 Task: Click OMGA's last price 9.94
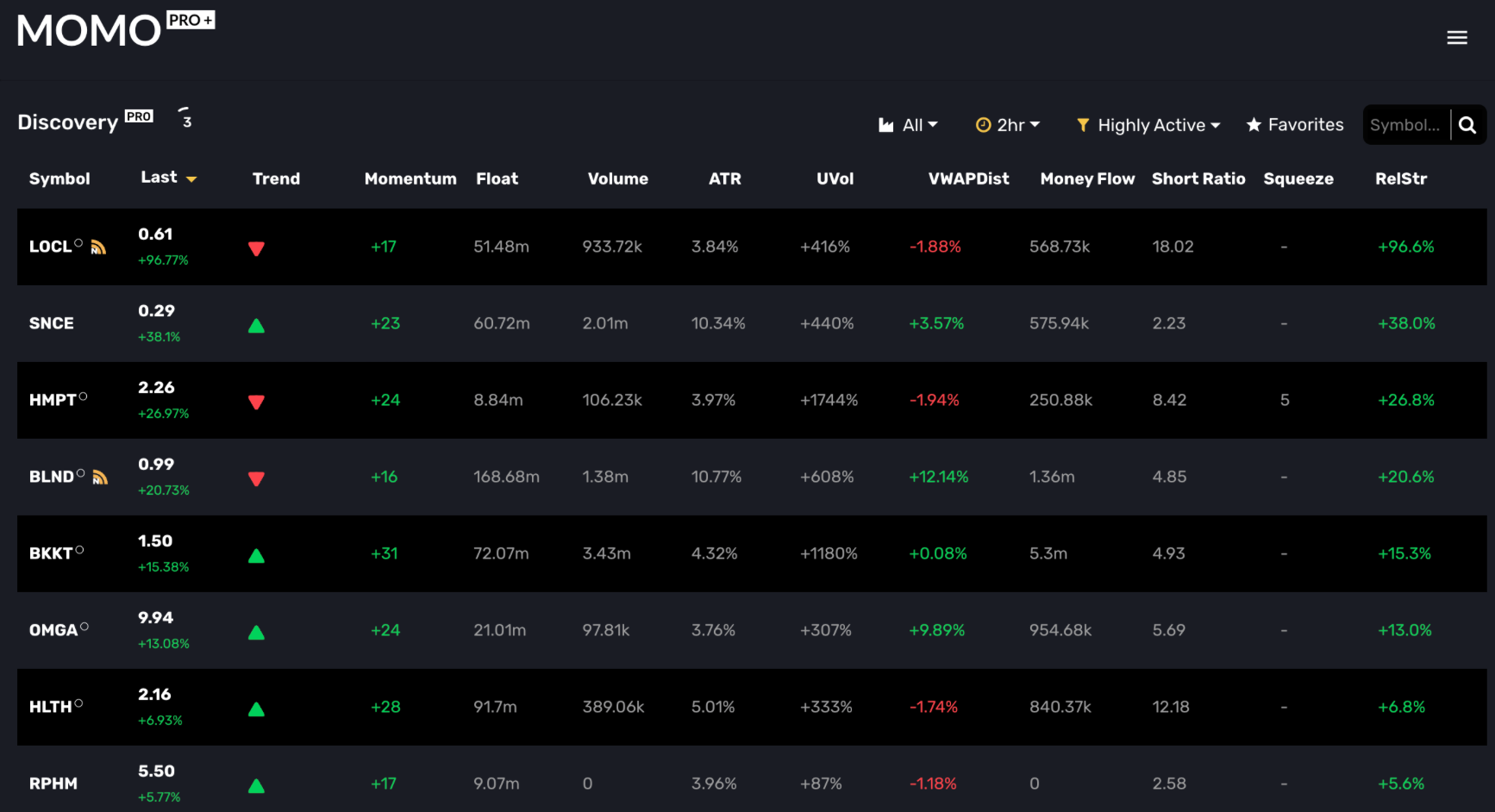point(155,618)
